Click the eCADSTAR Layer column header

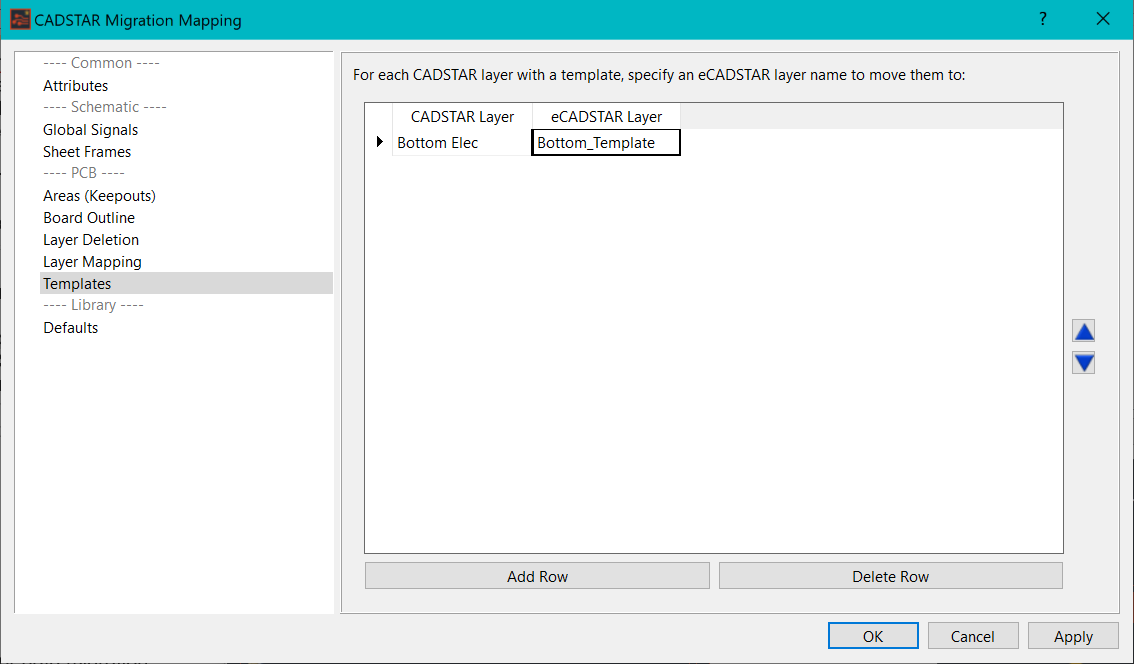606,116
